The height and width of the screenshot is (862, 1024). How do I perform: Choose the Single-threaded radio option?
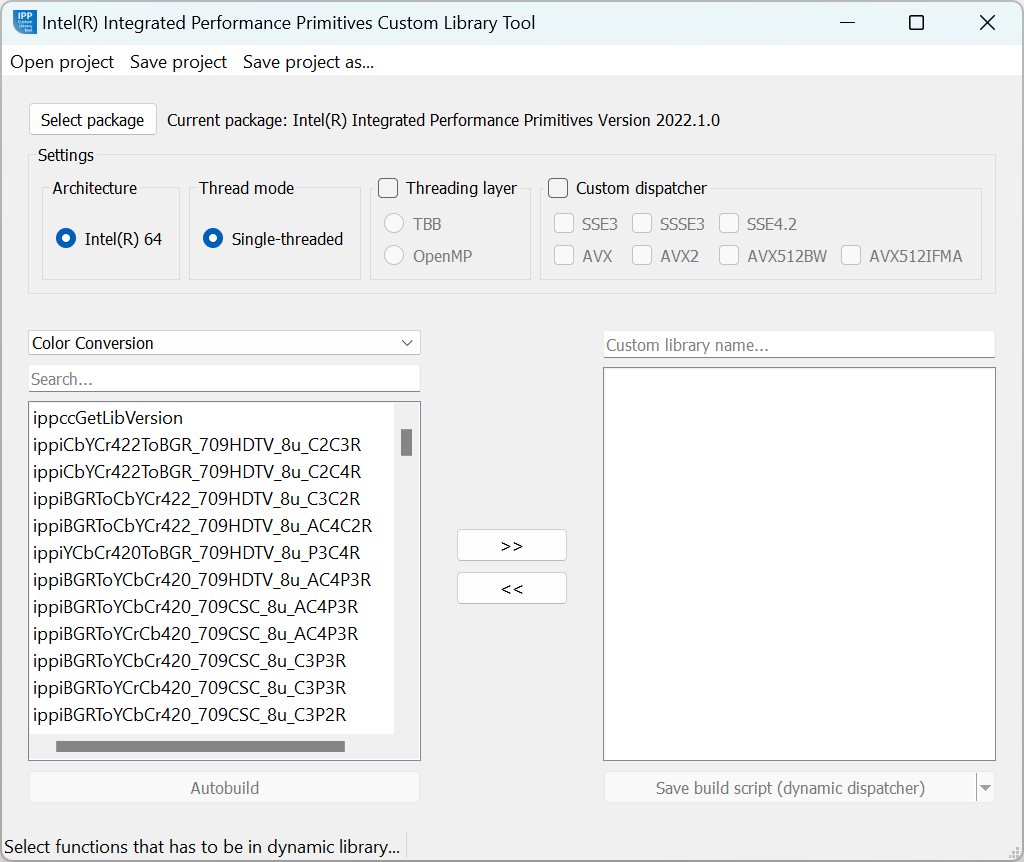[213, 239]
